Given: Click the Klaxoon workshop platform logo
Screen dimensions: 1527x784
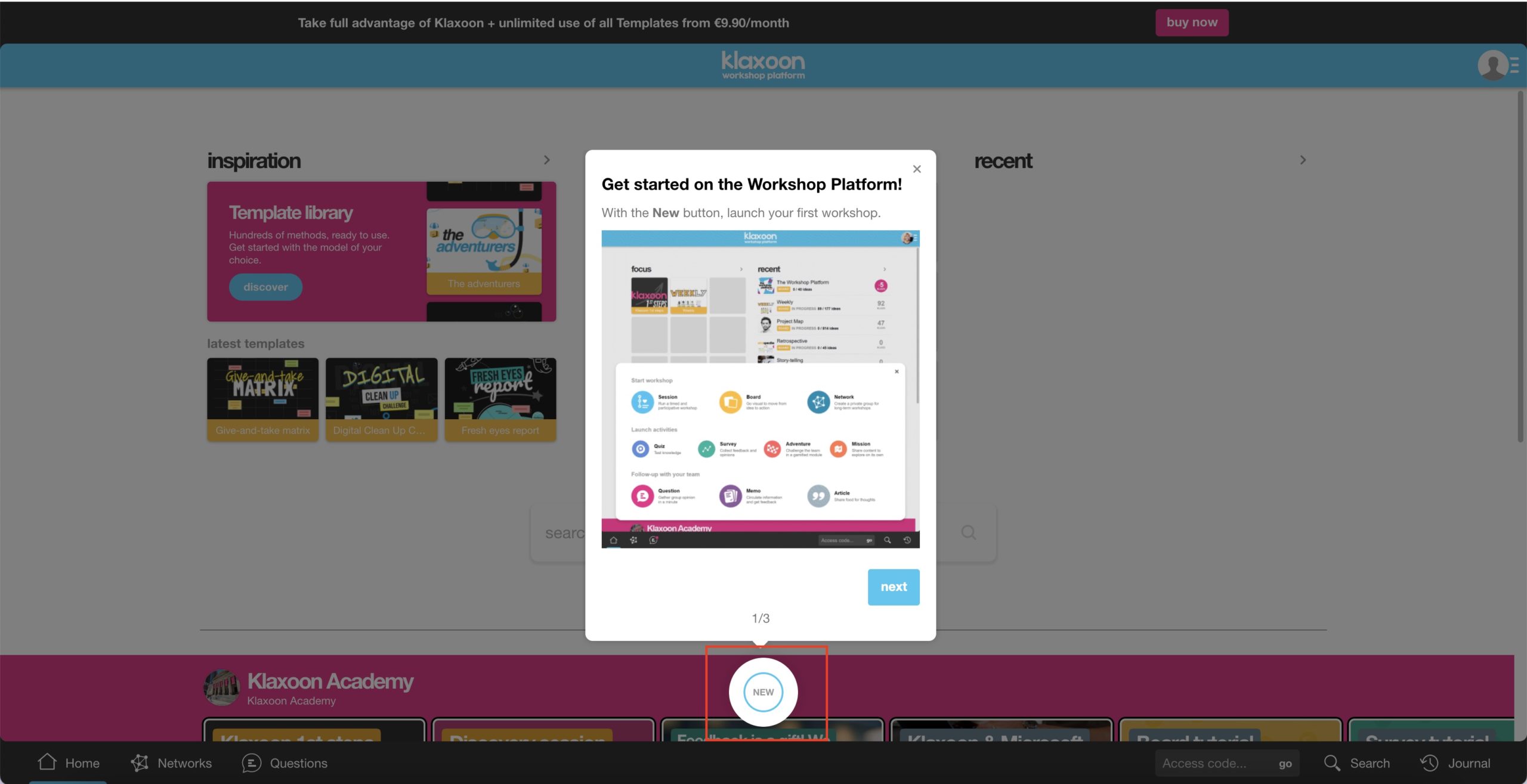Looking at the screenshot, I should (763, 65).
